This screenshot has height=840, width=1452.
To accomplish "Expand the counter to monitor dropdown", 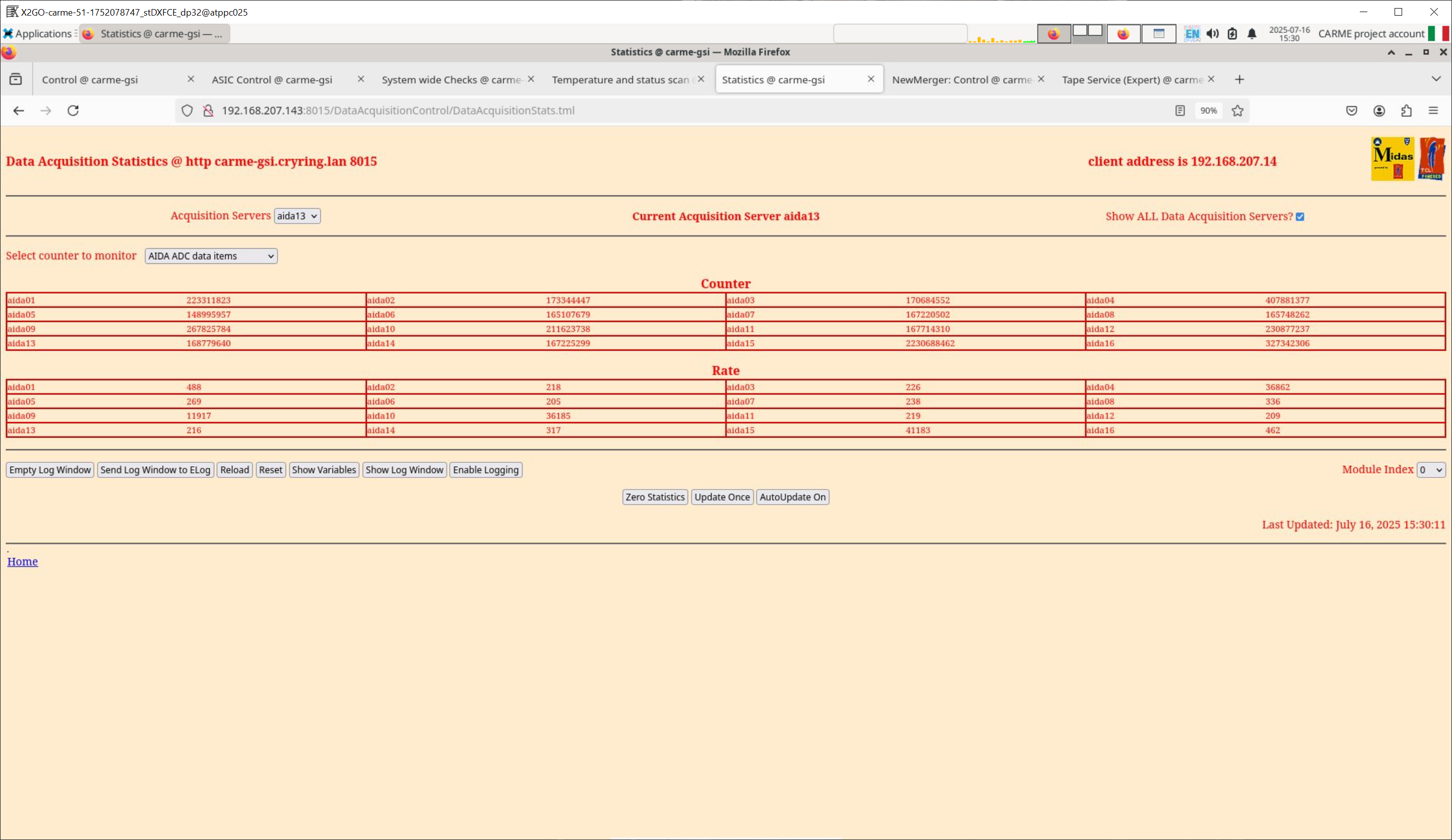I will pyautogui.click(x=211, y=256).
